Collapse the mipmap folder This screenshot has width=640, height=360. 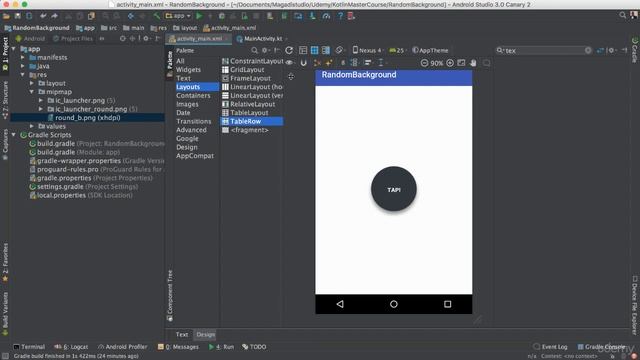coord(32,92)
